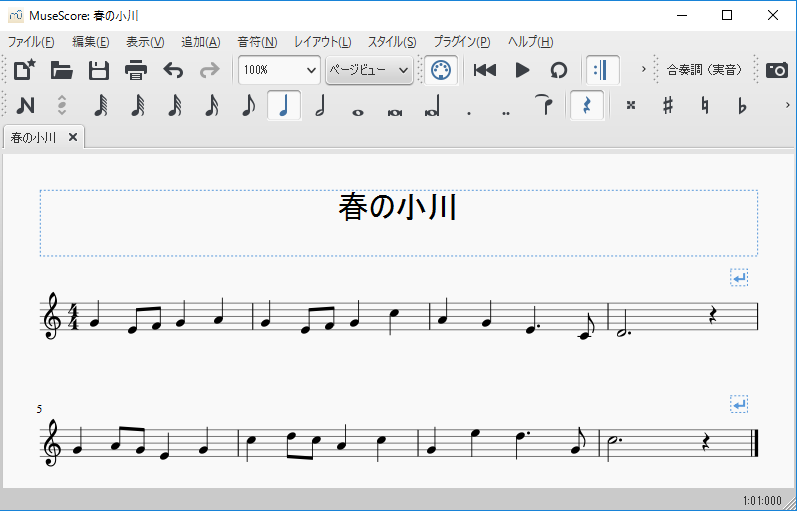Apply double sharp accidental
The width and height of the screenshot is (797, 511).
631,106
